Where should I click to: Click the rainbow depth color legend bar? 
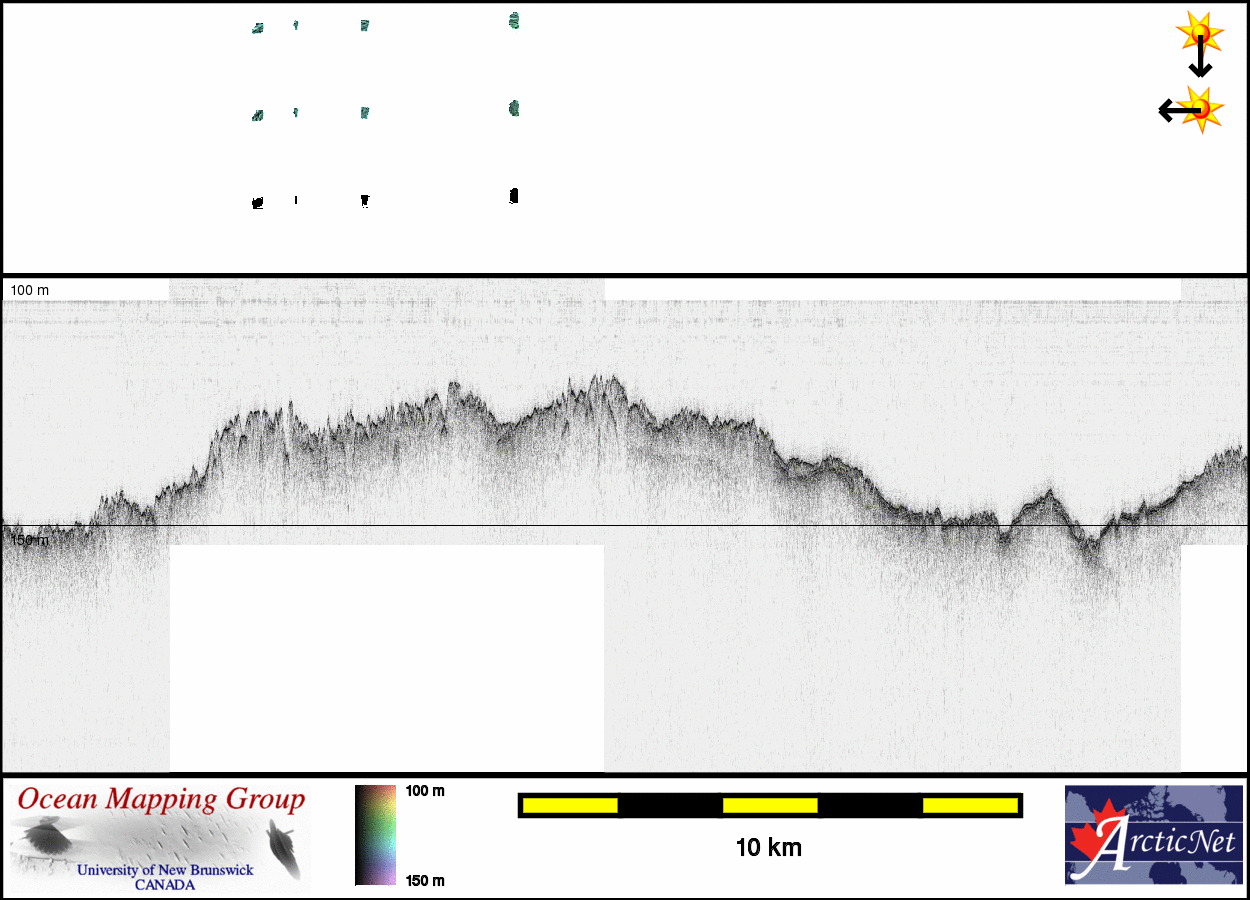pyautogui.click(x=375, y=835)
